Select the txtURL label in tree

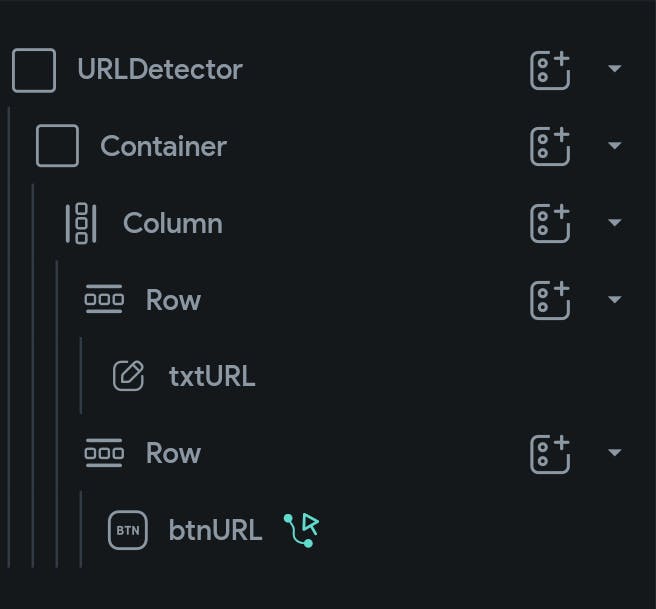212,377
